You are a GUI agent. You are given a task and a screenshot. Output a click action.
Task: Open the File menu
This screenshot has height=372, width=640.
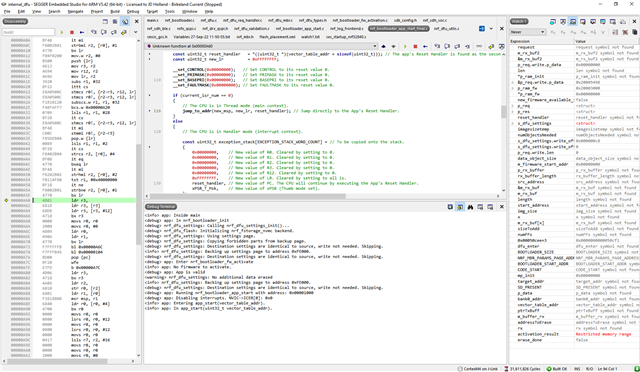pyautogui.click(x=7, y=11)
